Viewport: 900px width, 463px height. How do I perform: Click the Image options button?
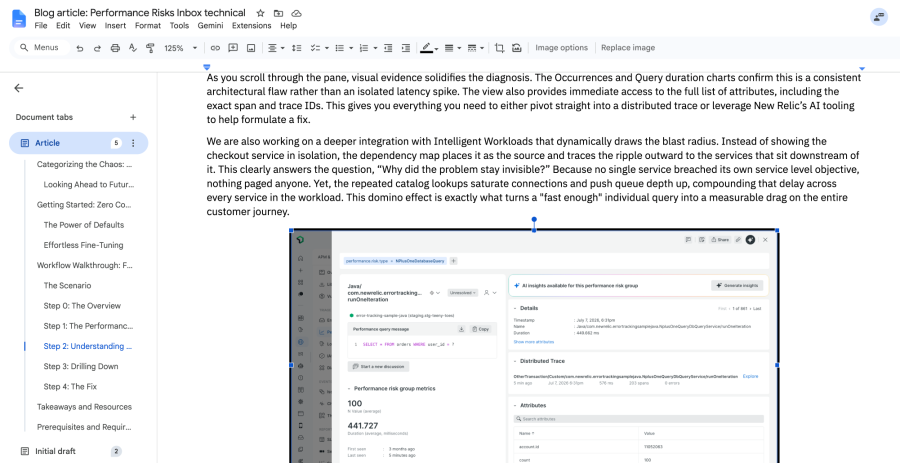tap(561, 48)
